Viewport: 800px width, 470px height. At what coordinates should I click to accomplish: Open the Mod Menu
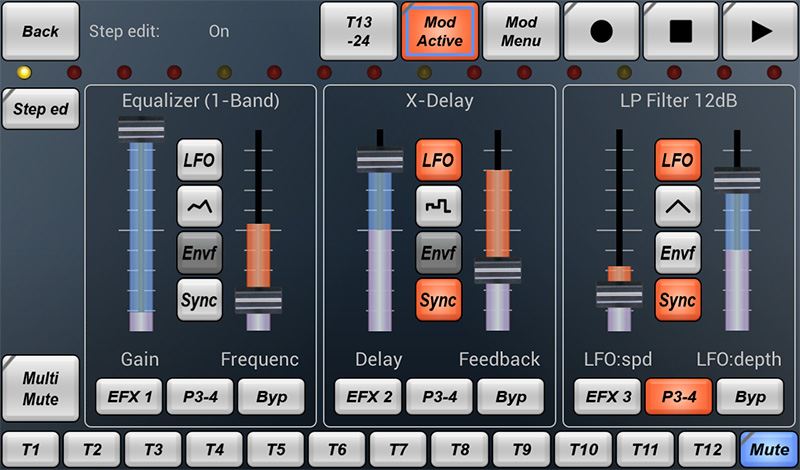pos(521,30)
